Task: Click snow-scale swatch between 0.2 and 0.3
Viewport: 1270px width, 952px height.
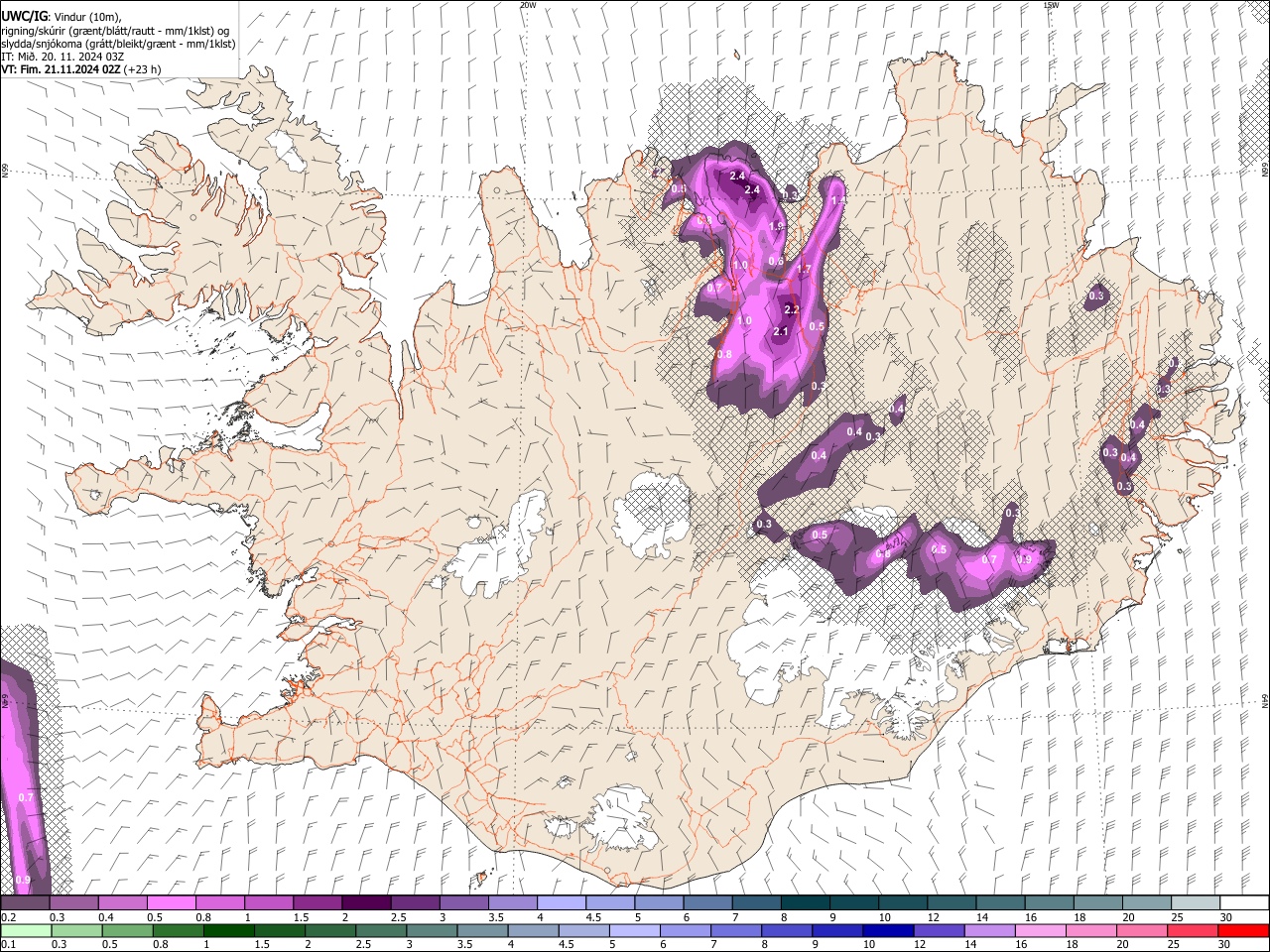Action: tap(25, 903)
